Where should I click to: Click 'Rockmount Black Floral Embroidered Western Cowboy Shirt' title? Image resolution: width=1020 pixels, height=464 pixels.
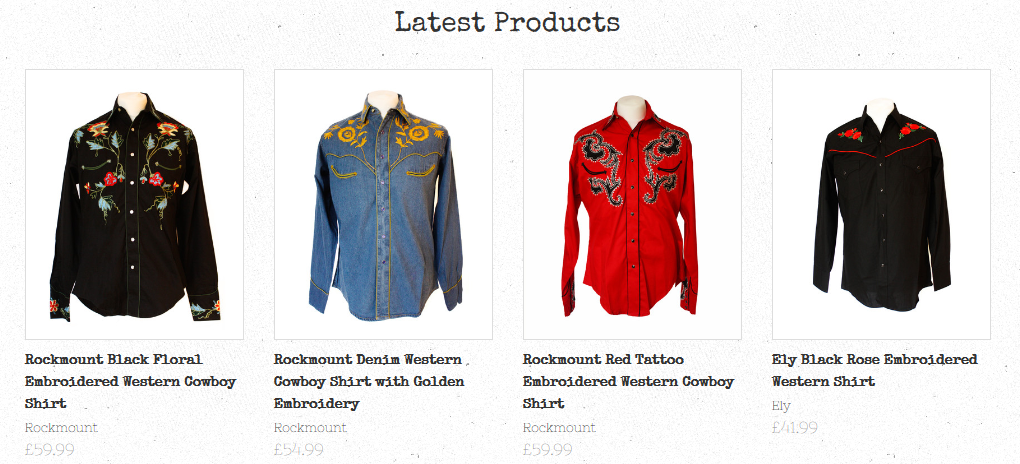coord(131,381)
